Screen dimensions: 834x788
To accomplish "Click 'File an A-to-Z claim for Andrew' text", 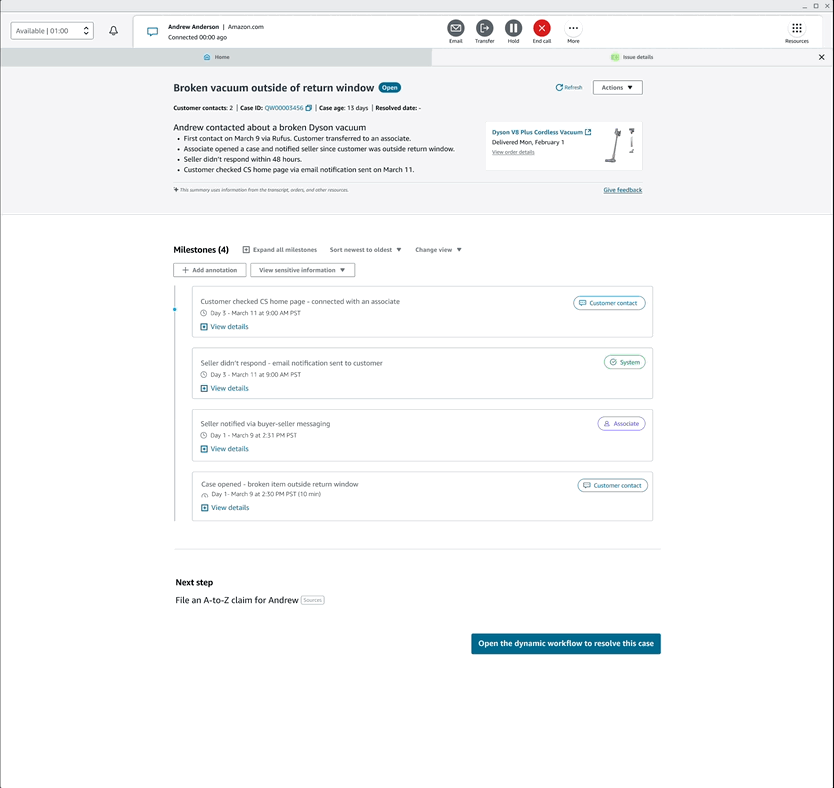I will [237, 600].
